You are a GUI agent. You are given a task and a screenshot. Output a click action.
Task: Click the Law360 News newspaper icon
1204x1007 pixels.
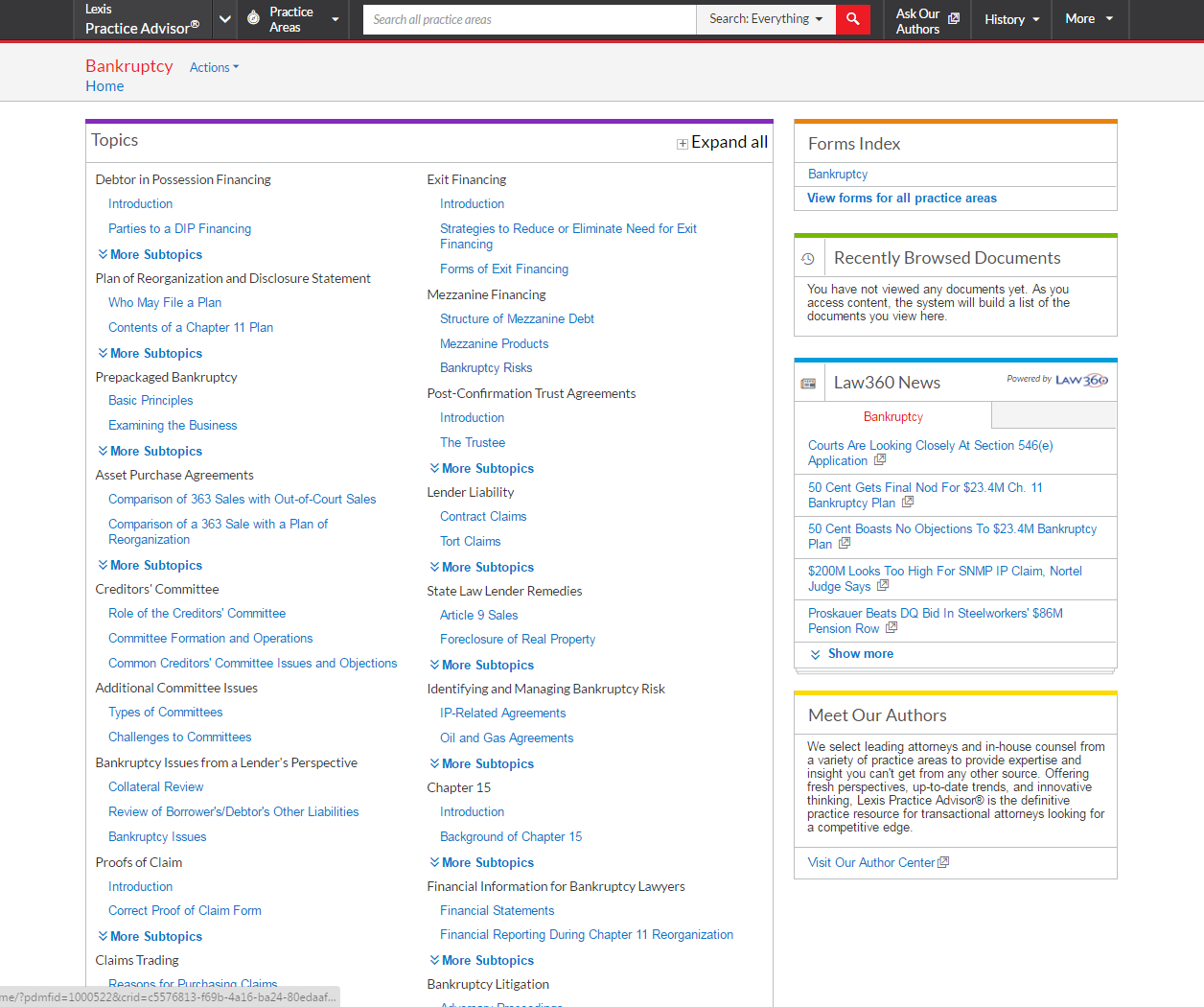808,384
